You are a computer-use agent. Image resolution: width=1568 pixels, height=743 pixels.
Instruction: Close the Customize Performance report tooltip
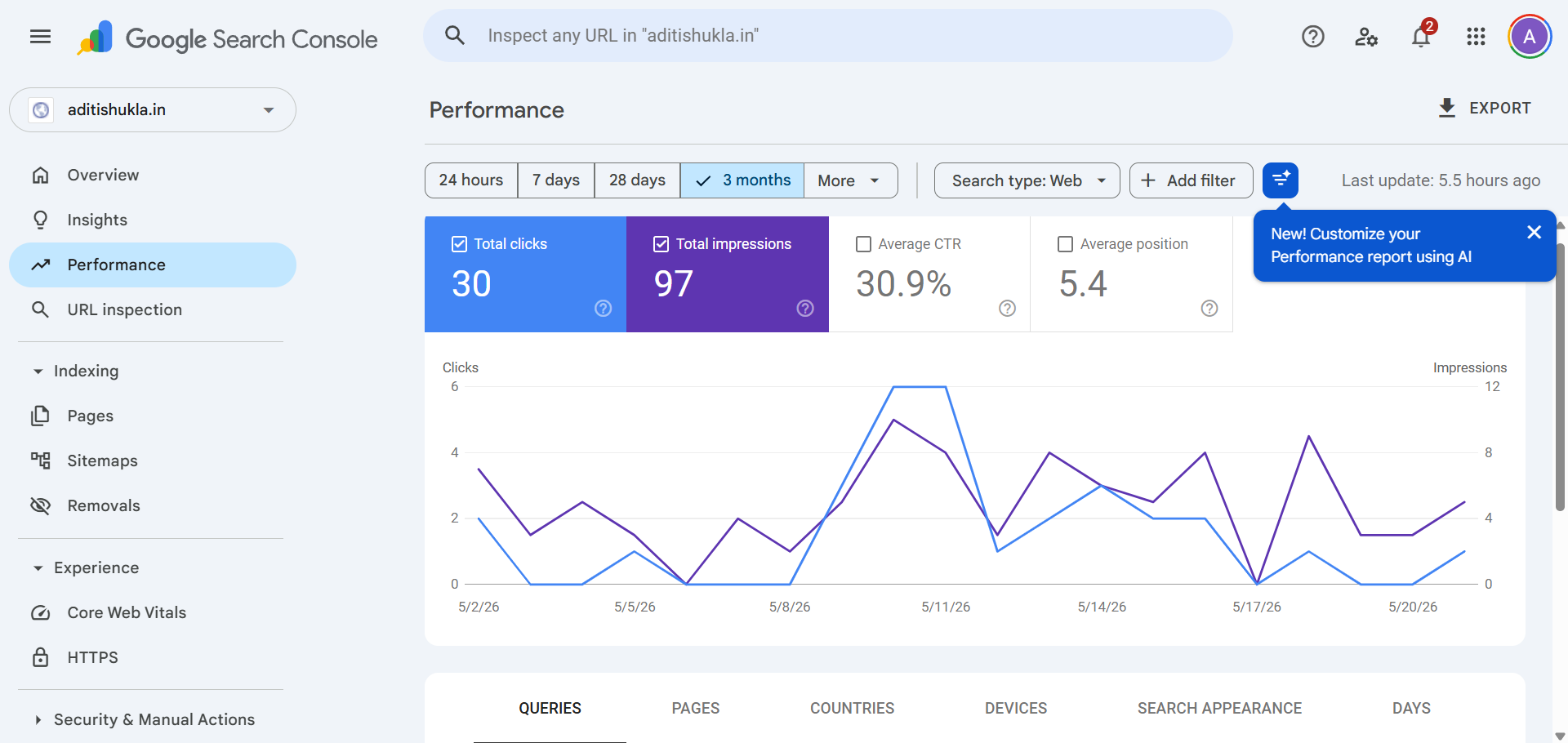point(1534,232)
